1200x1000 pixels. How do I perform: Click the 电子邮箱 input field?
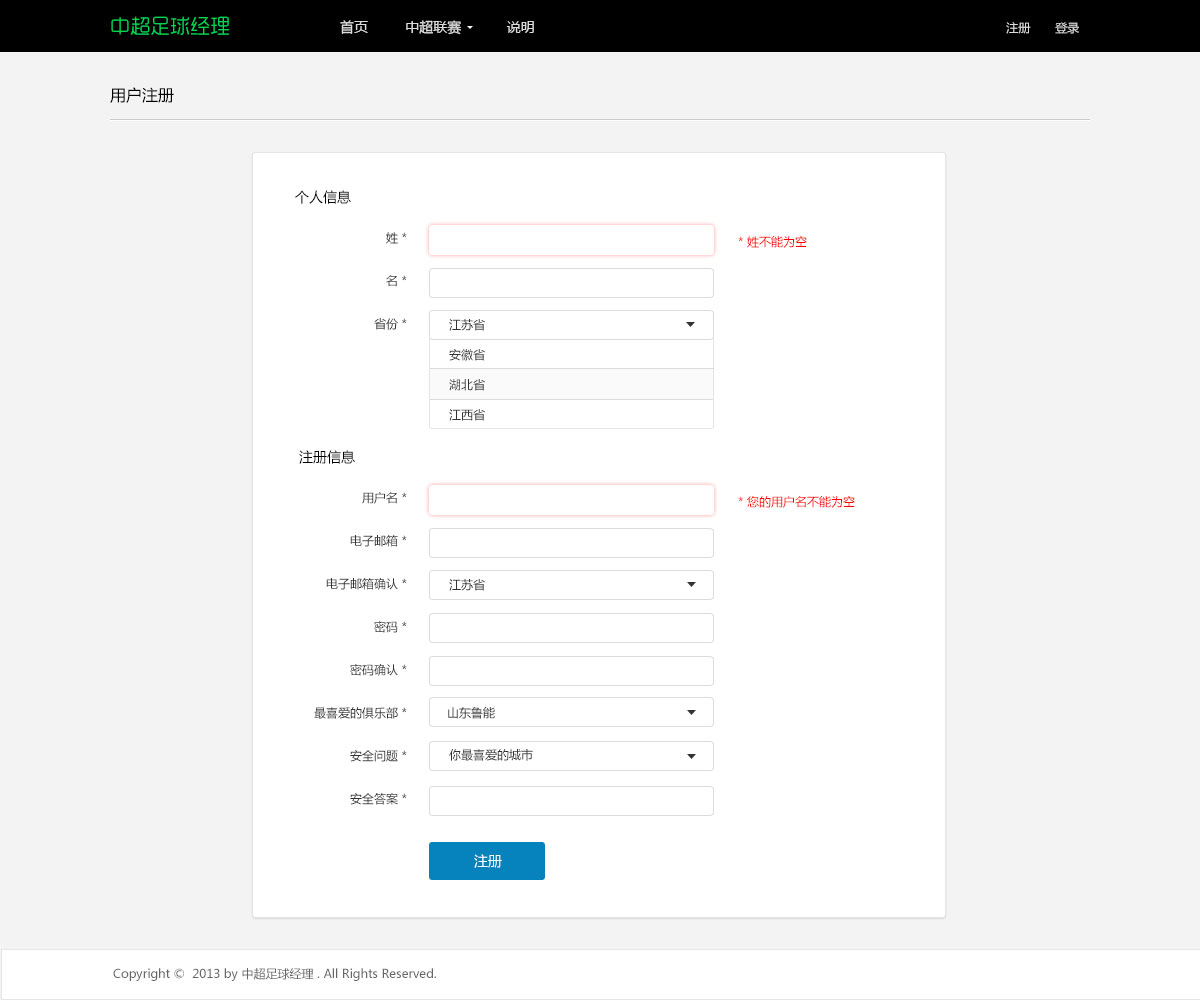(x=571, y=543)
